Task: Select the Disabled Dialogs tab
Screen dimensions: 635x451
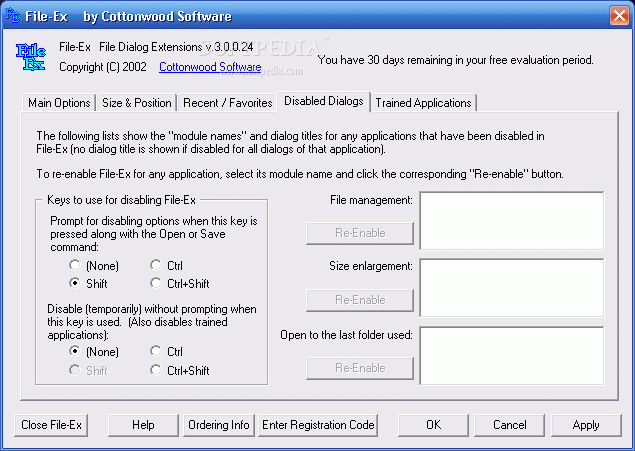Action: [x=324, y=101]
